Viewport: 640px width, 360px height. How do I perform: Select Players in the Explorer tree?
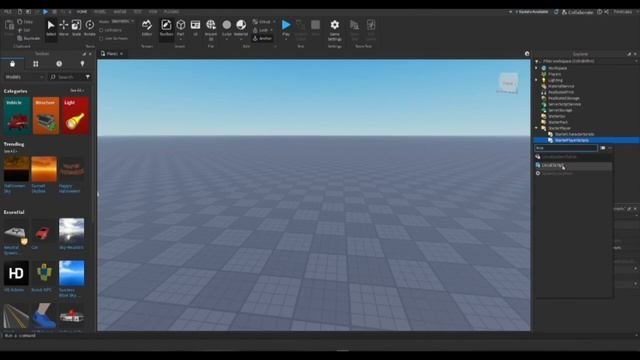[x=555, y=74]
